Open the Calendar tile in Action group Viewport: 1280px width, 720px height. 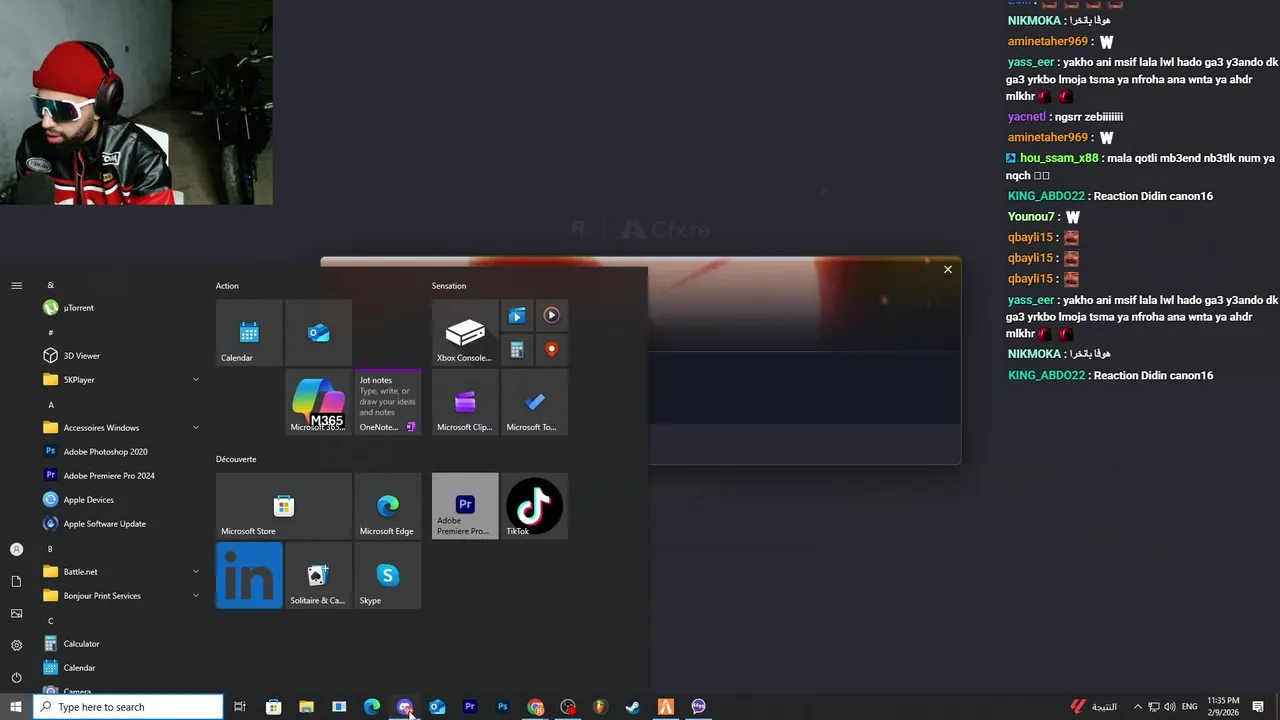(249, 333)
